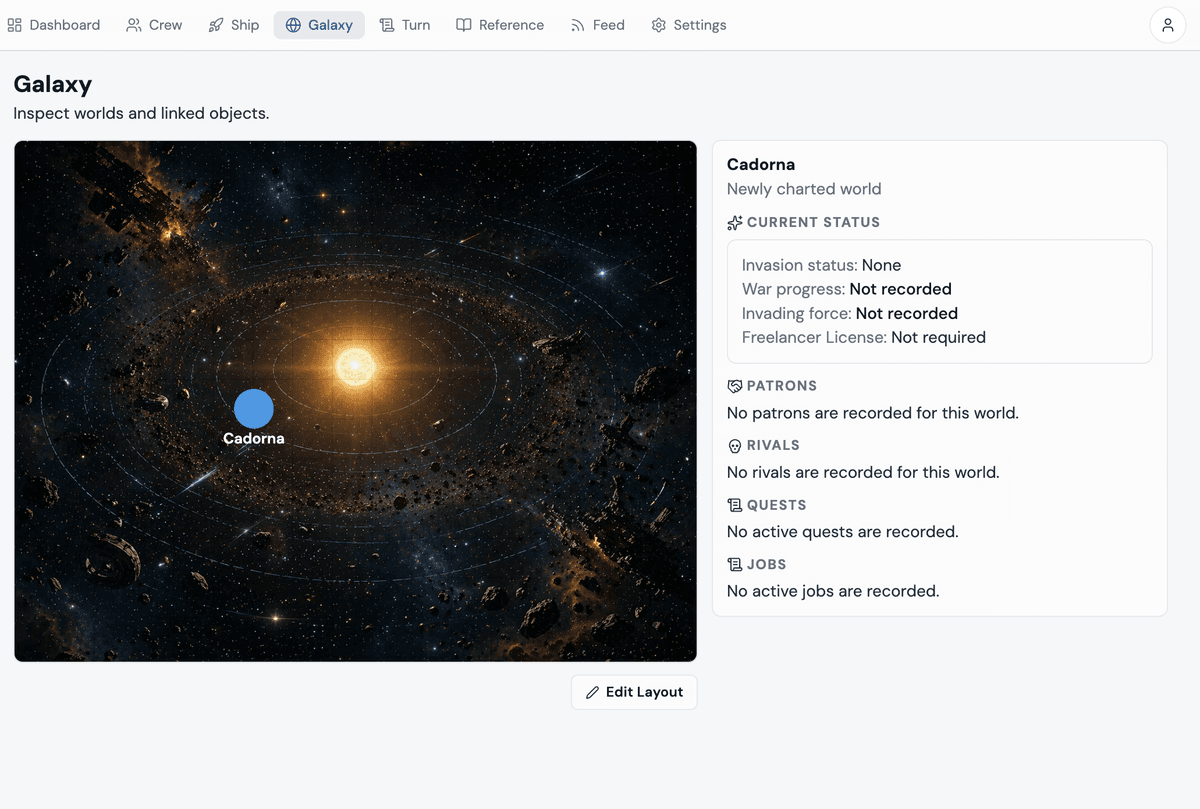Open the Settings tab

[x=688, y=25]
